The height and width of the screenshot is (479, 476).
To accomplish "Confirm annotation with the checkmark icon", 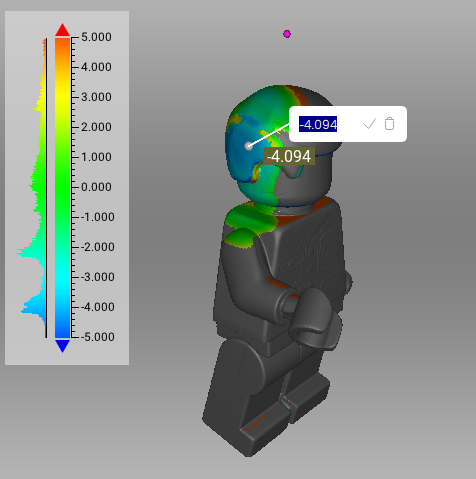I will pyautogui.click(x=369, y=124).
